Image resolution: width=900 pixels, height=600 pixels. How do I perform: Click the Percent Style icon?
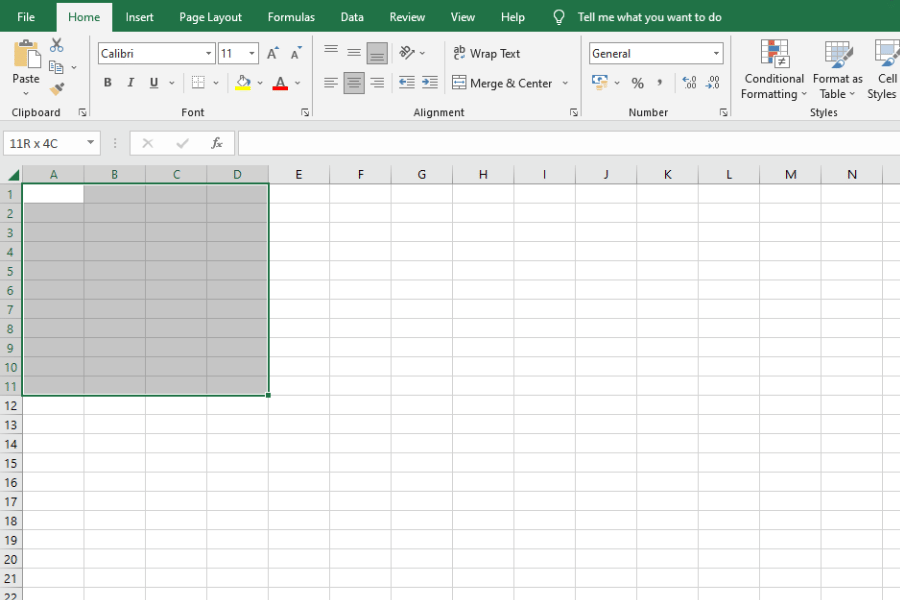[637, 83]
